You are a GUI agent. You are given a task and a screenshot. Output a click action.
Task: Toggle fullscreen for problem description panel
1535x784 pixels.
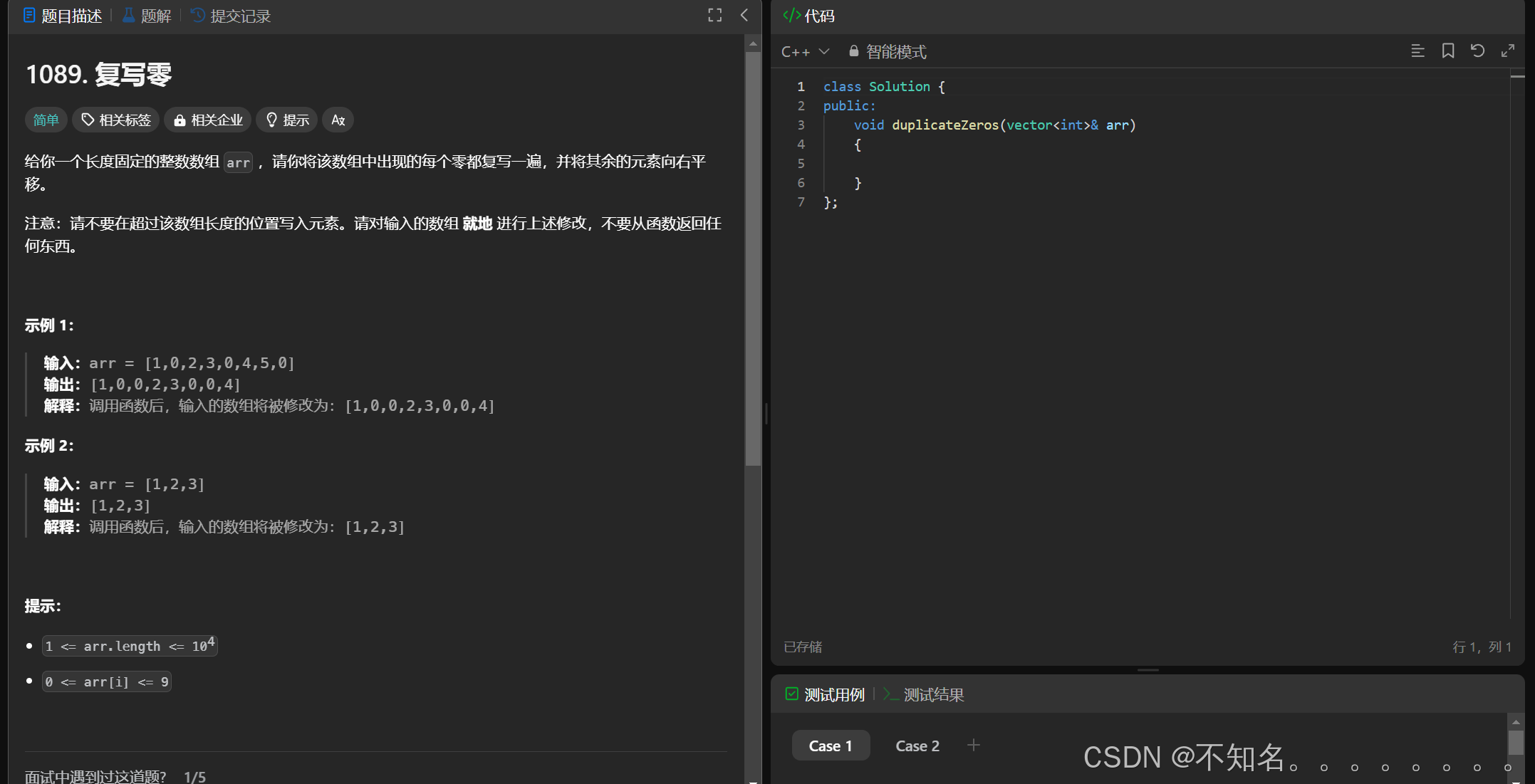click(714, 16)
